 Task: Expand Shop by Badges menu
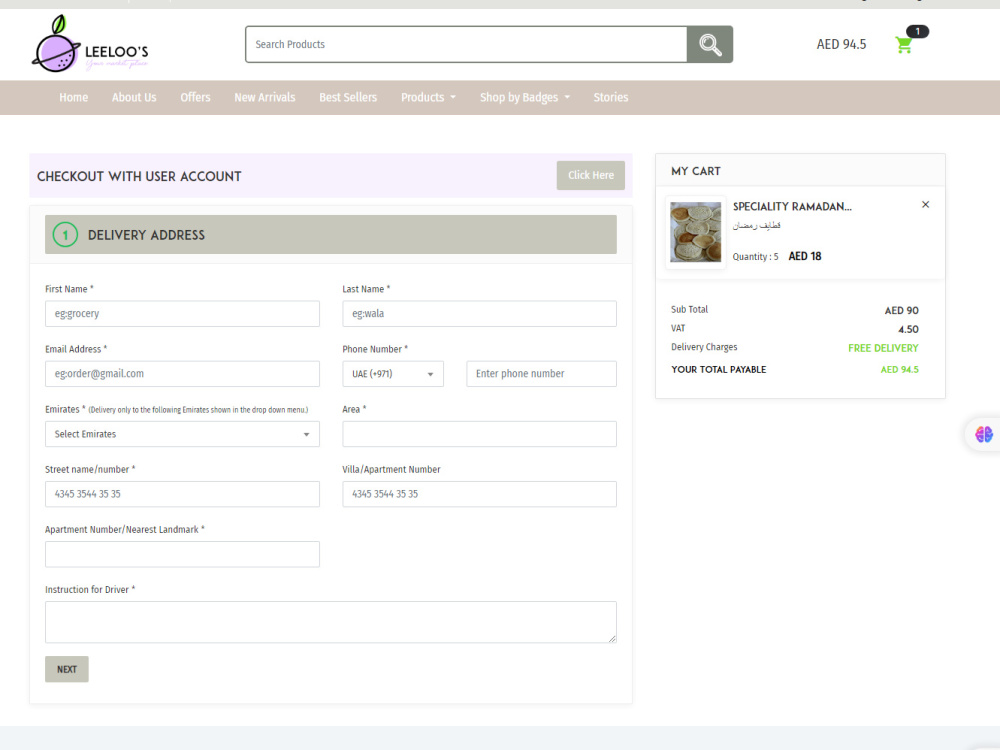point(525,98)
